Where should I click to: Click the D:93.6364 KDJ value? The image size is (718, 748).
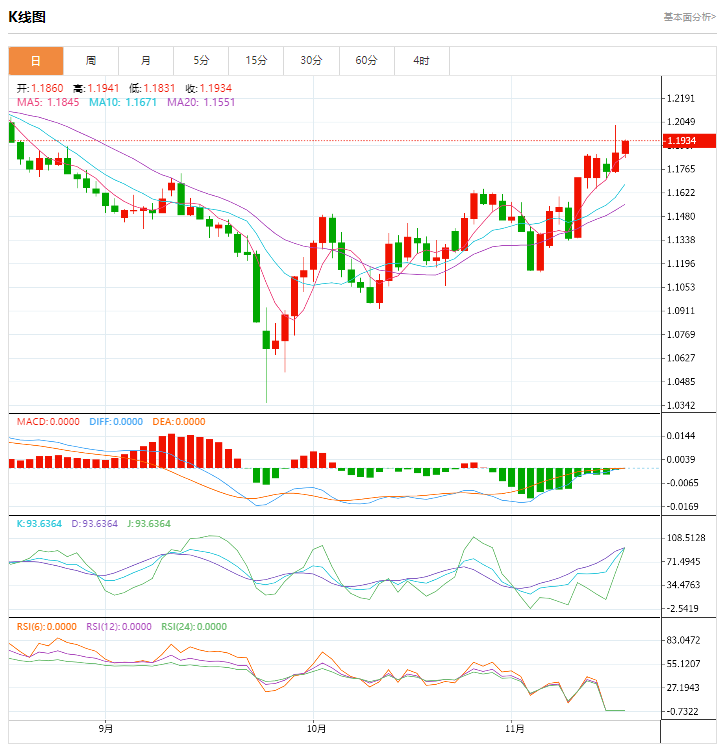coord(94,524)
